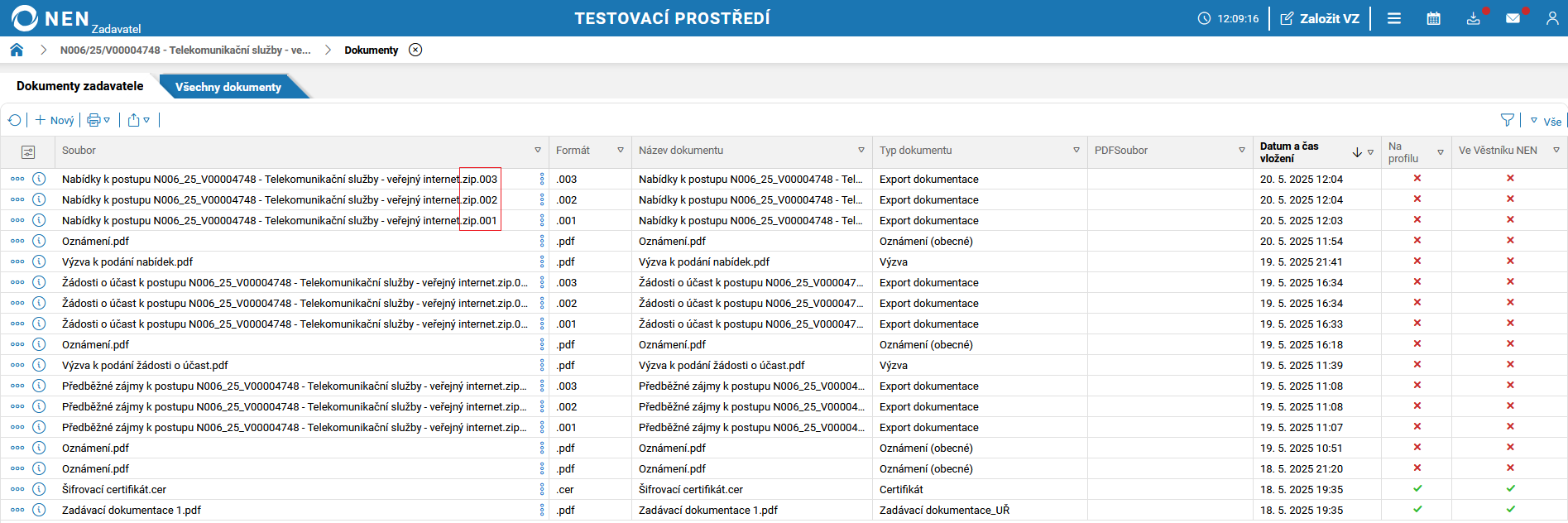Click Na profilu checkmark for Šifrovací certifikát.cer

click(1417, 488)
